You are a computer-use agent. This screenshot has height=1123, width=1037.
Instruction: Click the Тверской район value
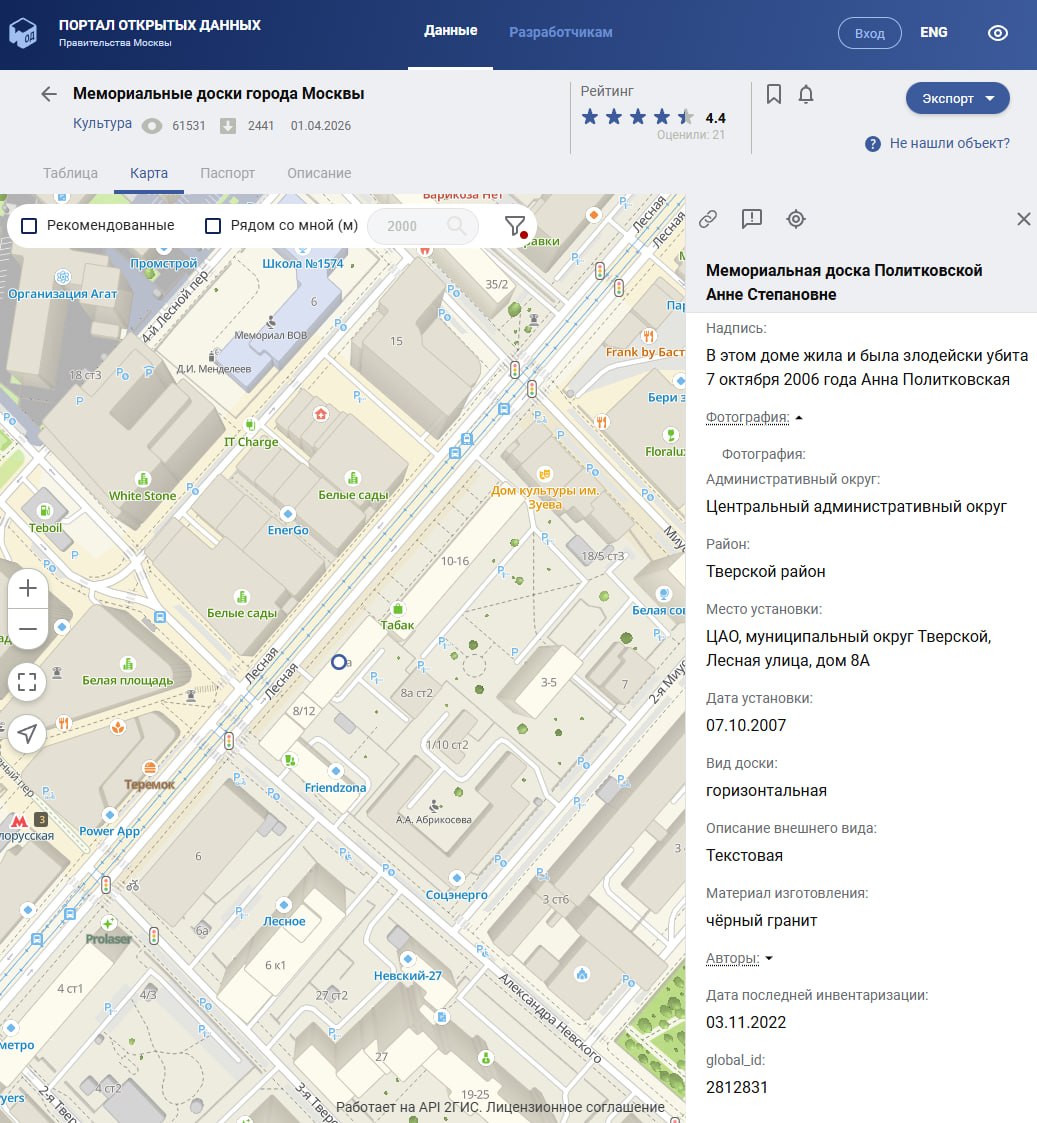766,572
